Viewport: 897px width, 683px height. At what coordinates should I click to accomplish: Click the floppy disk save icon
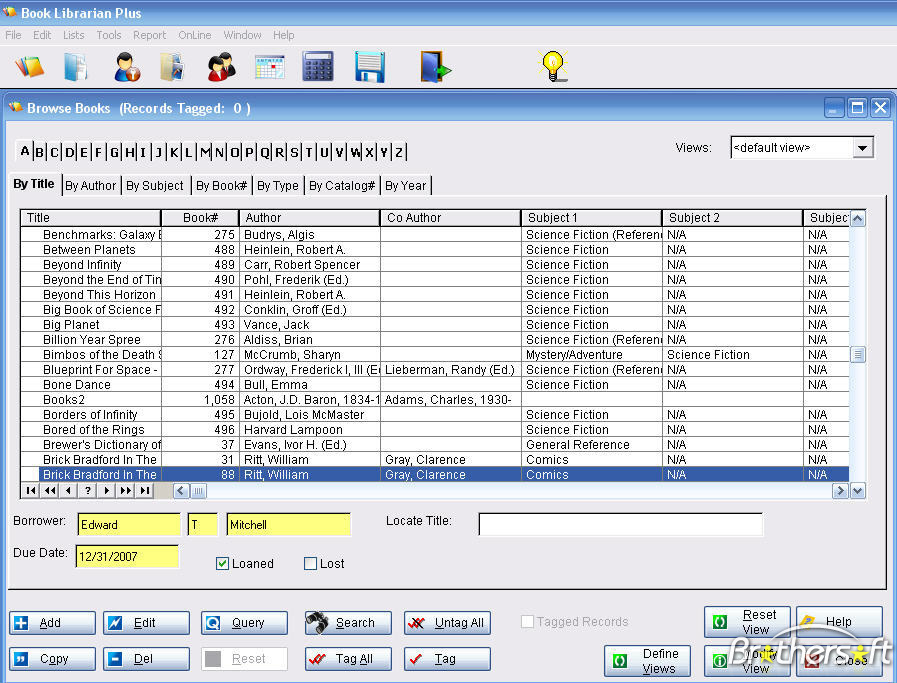pyautogui.click(x=370, y=66)
